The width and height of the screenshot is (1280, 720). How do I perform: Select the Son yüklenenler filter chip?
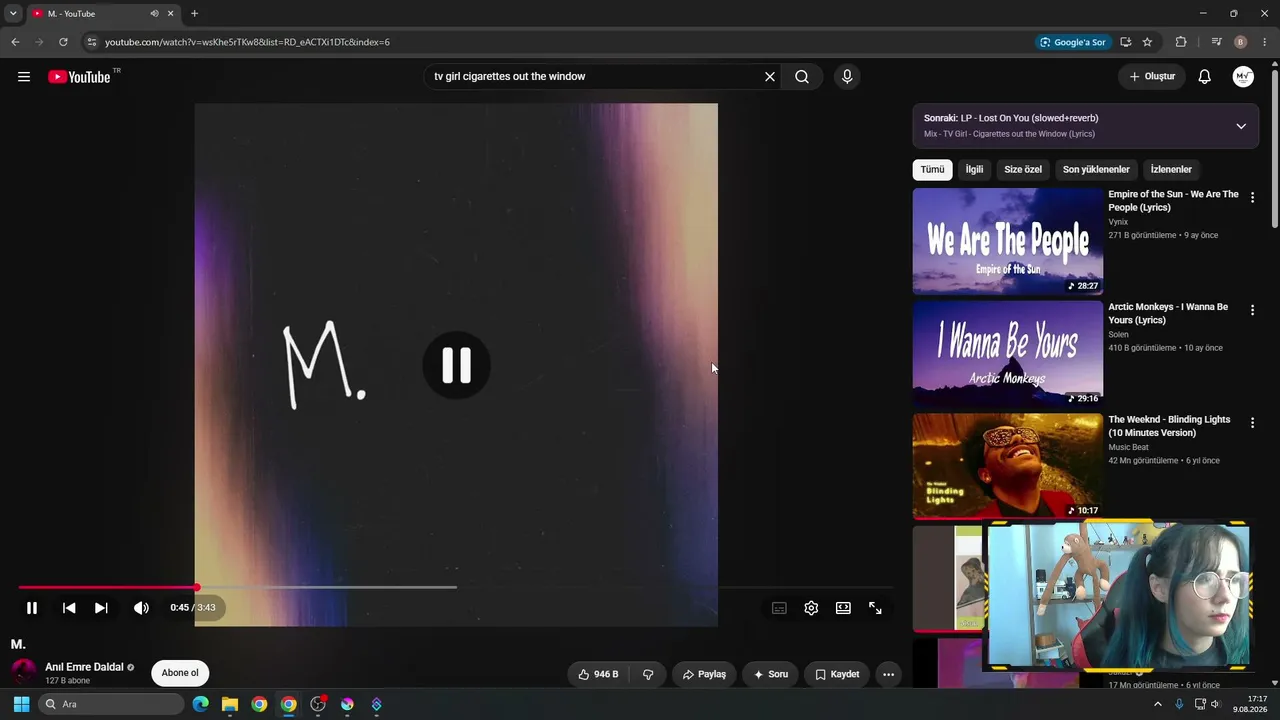[1096, 170]
